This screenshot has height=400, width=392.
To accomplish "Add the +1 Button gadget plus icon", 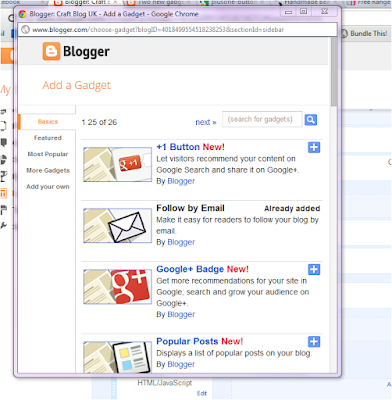I will pyautogui.click(x=314, y=147).
